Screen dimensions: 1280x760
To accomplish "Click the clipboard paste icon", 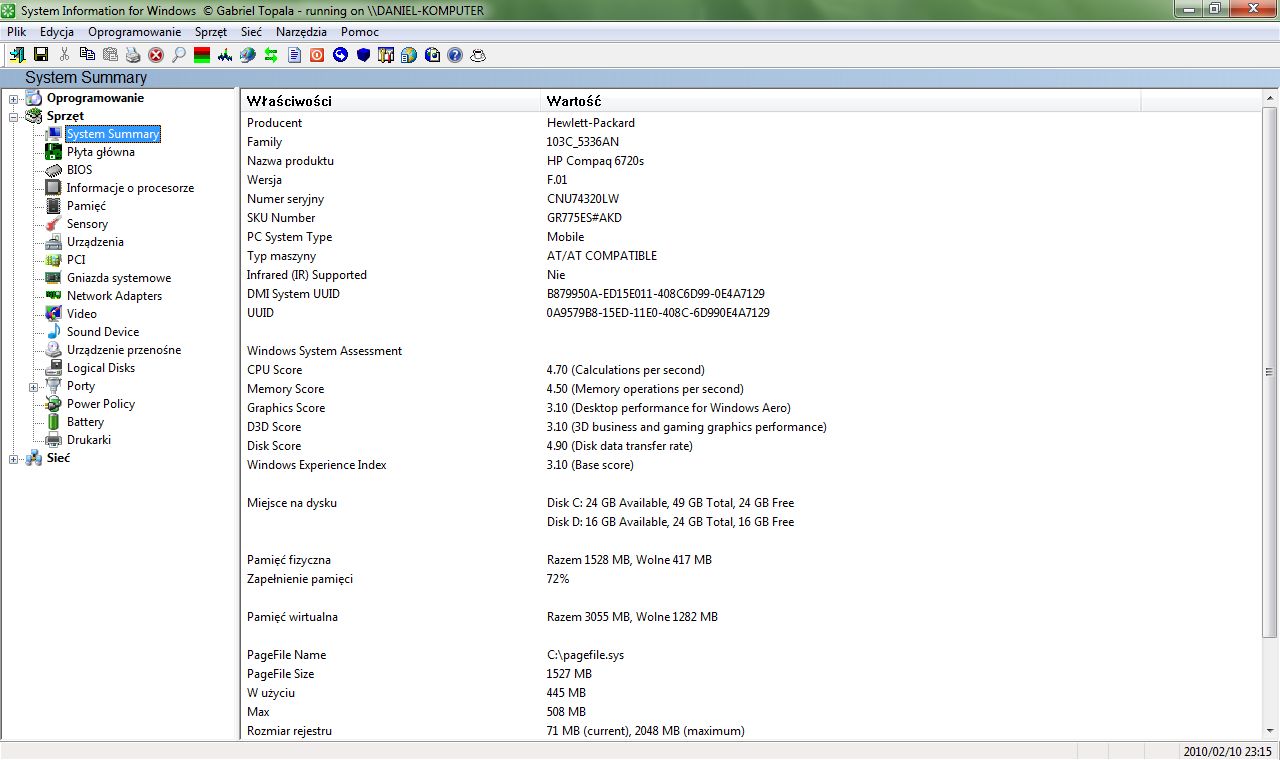I will tap(110, 55).
